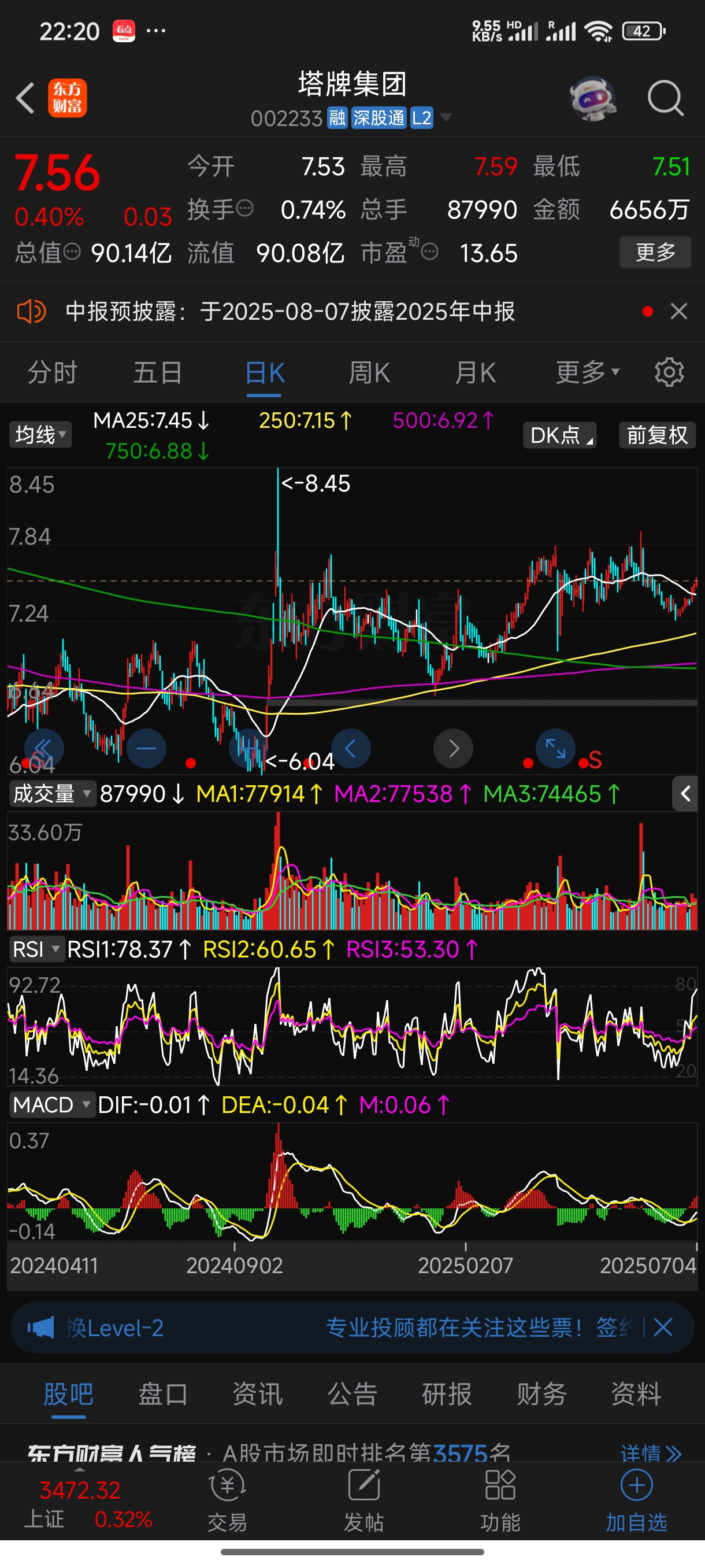Image resolution: width=705 pixels, height=1568 pixels.
Task: Select the 日K chart tab
Action: click(x=265, y=372)
